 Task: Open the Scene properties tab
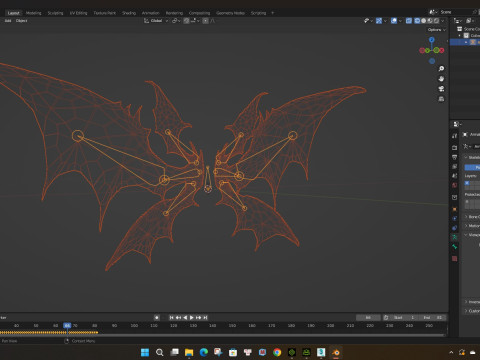(455, 176)
